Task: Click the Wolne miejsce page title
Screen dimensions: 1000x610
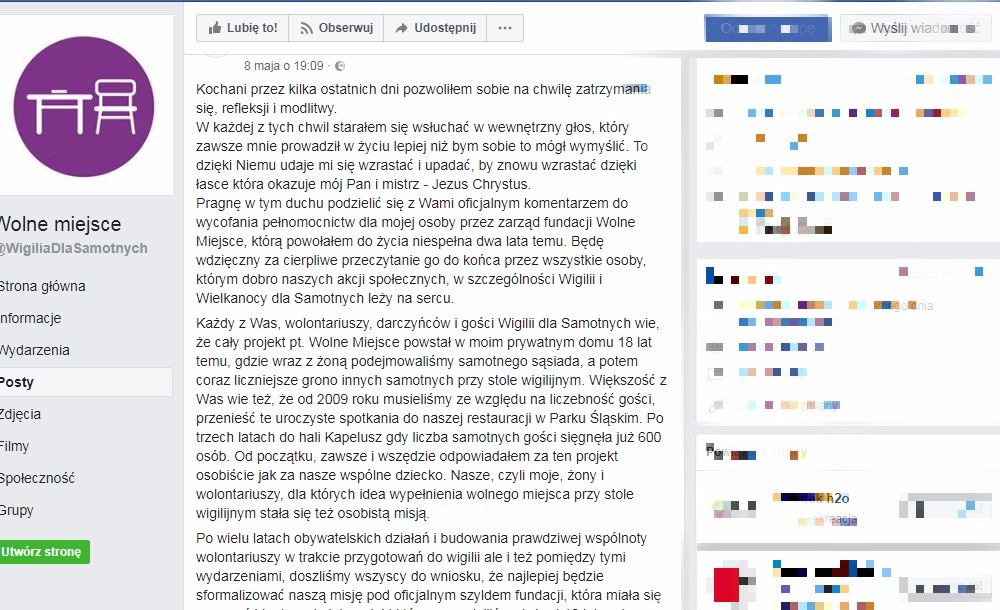Action: click(60, 224)
